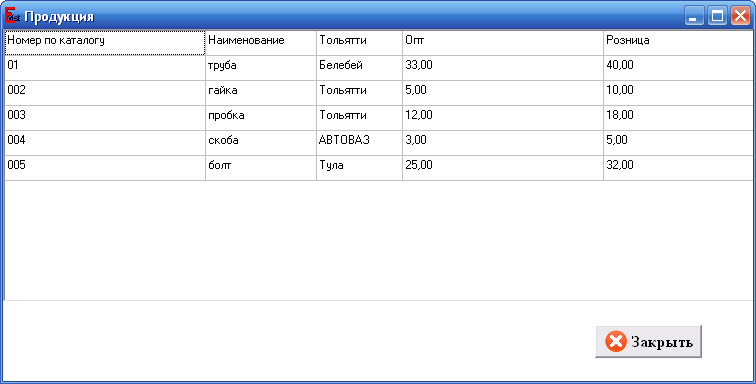756x384 pixels.
Task: Maximize the Продукция window
Action: coord(717,16)
